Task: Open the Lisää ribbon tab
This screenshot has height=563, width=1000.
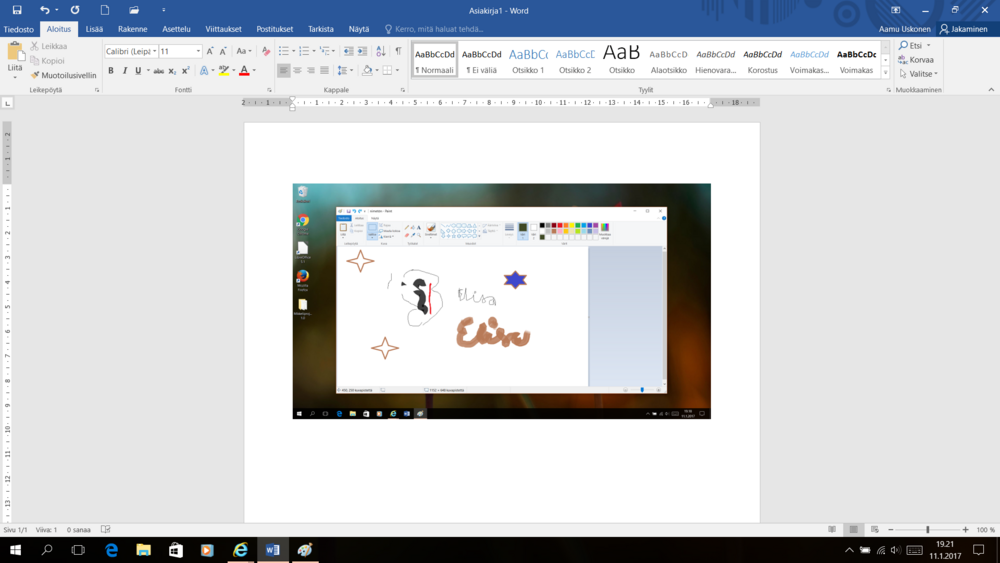Action: (x=94, y=29)
